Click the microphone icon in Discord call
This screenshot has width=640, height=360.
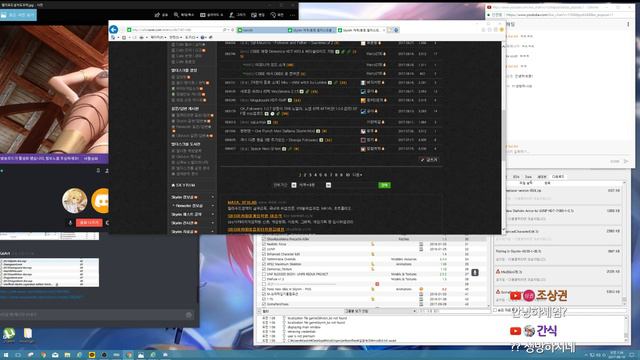pos(70,223)
